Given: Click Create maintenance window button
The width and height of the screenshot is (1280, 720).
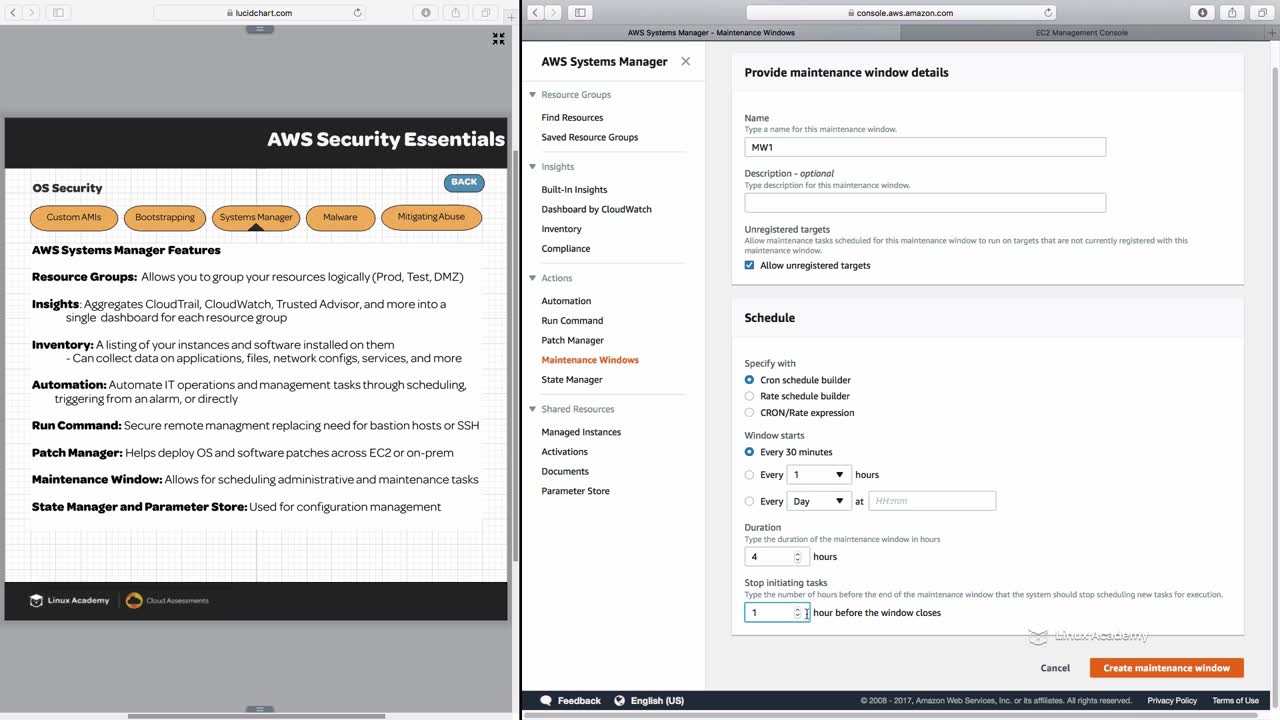Looking at the screenshot, I should [1166, 668].
